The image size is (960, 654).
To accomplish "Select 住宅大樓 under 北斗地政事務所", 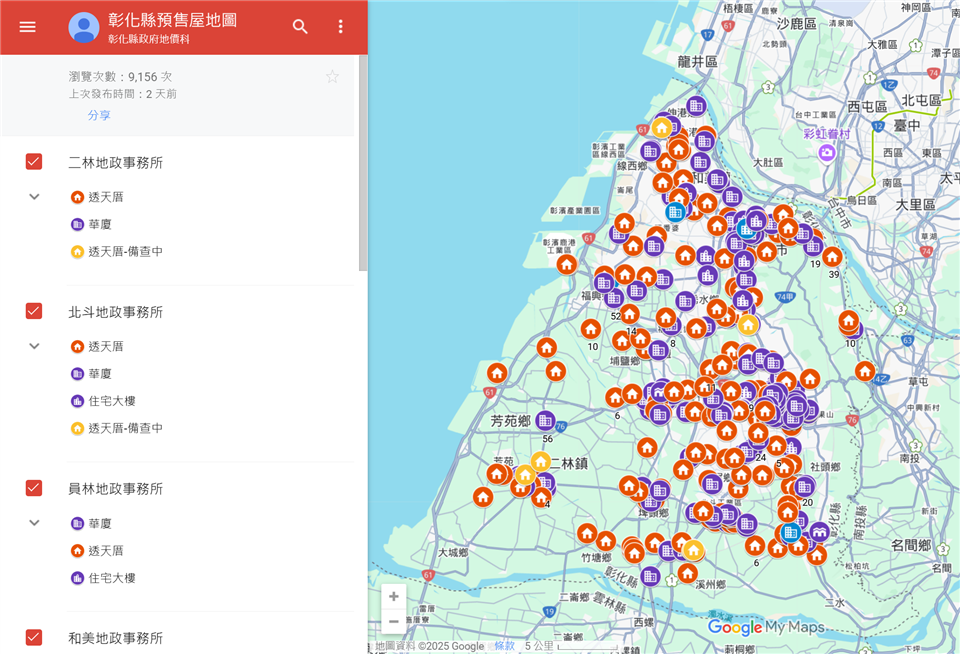I will pos(111,401).
